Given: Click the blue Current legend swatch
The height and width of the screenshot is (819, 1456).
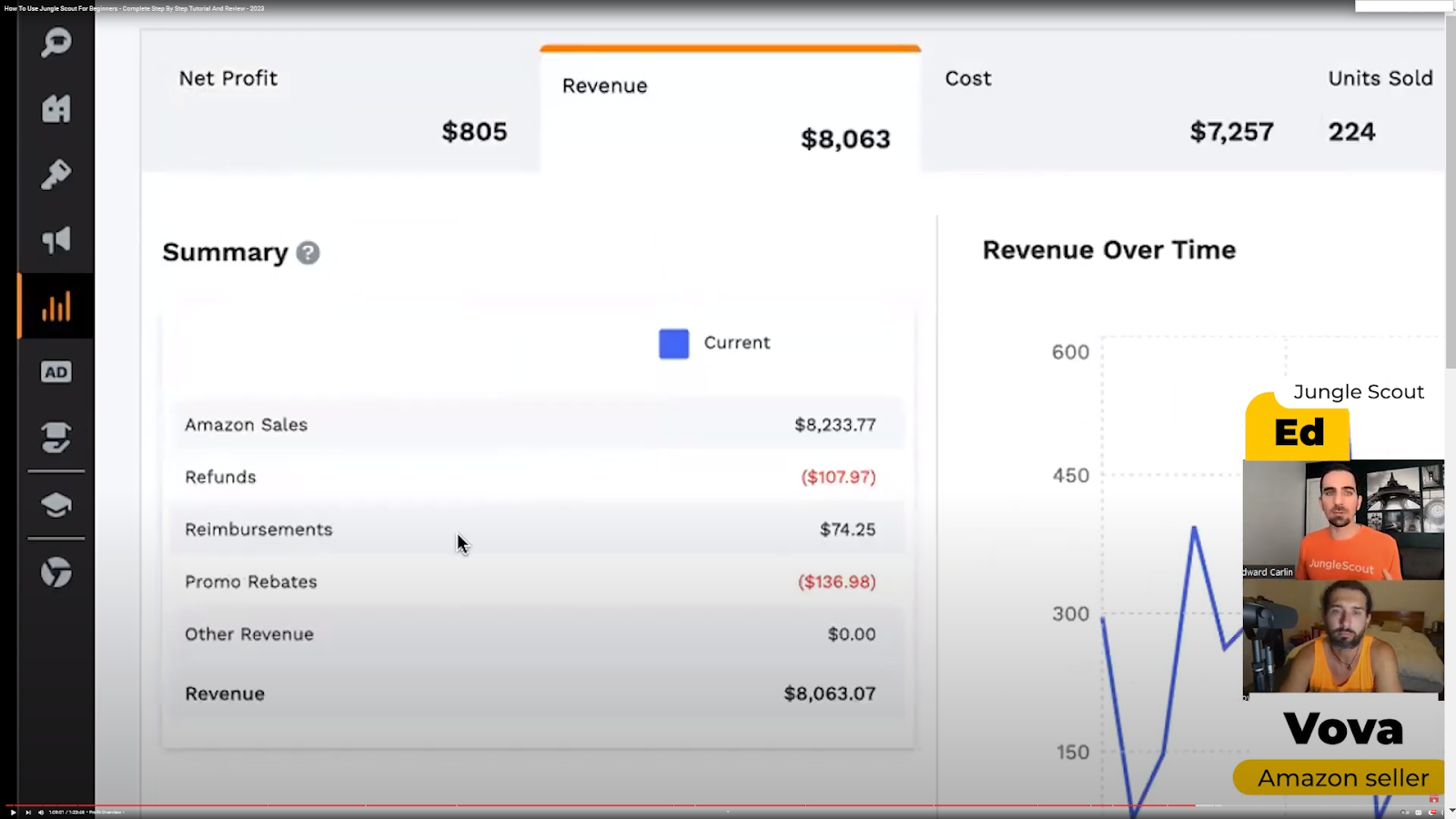Looking at the screenshot, I should [674, 344].
